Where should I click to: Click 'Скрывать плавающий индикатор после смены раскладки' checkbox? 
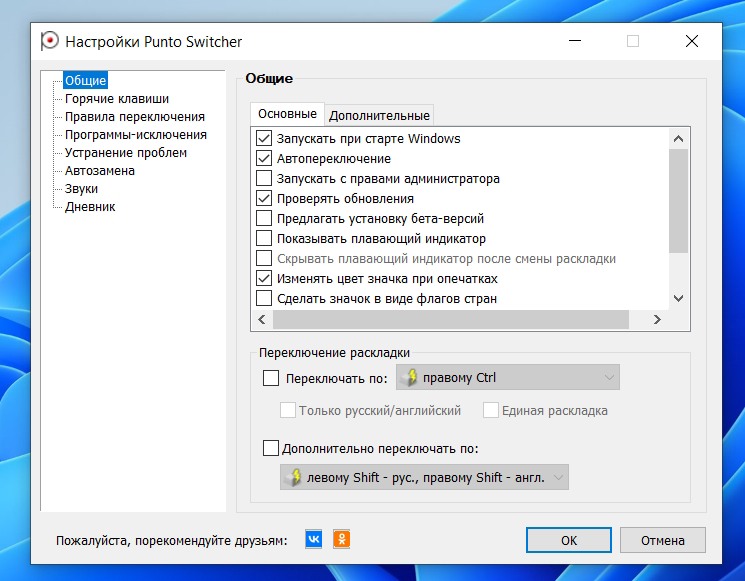coord(264,258)
